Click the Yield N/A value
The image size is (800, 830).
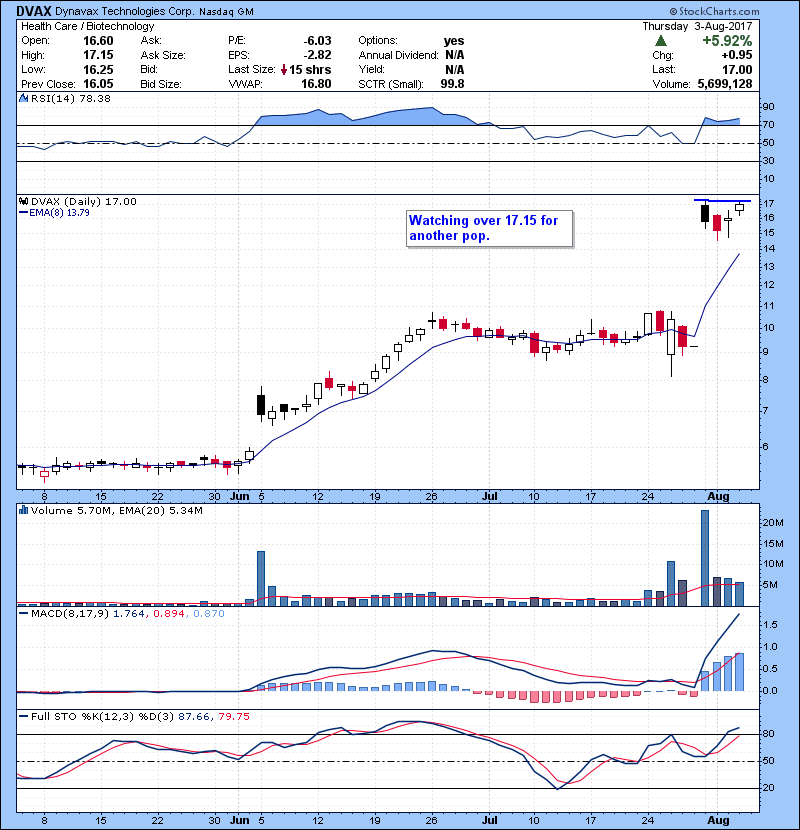(x=454, y=70)
